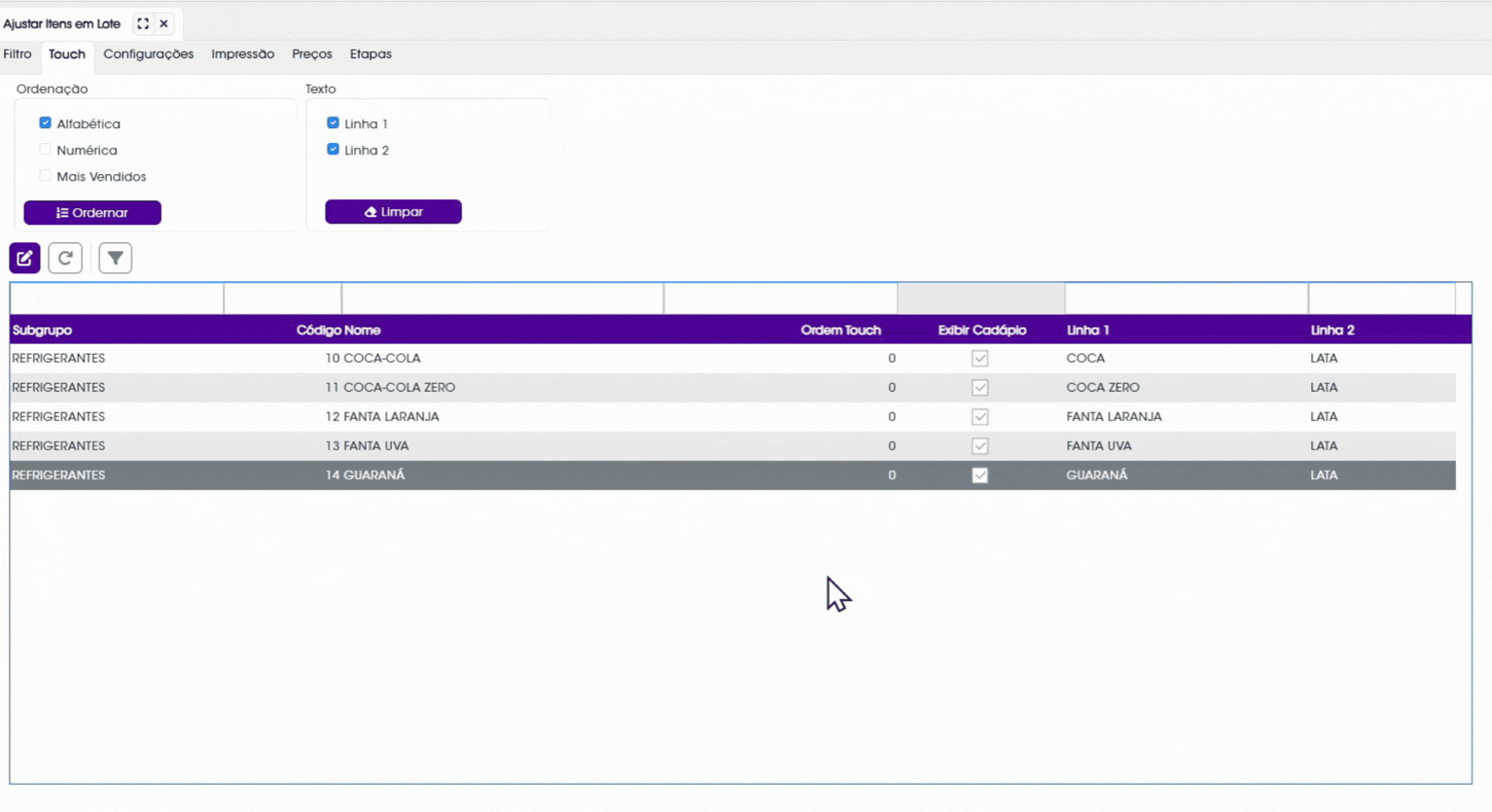The image size is (1492, 812).
Task: Click the fullscreen expand icon in title tab
Action: [x=143, y=23]
